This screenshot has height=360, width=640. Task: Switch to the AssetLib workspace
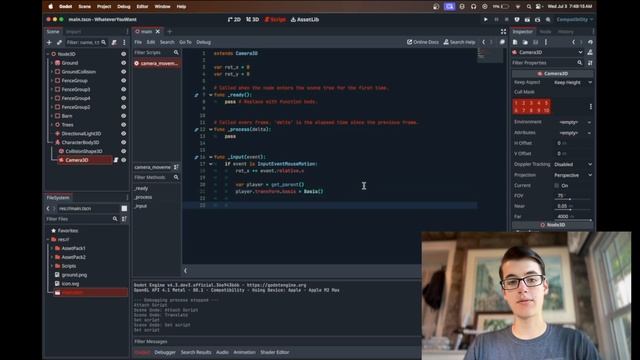(x=305, y=19)
